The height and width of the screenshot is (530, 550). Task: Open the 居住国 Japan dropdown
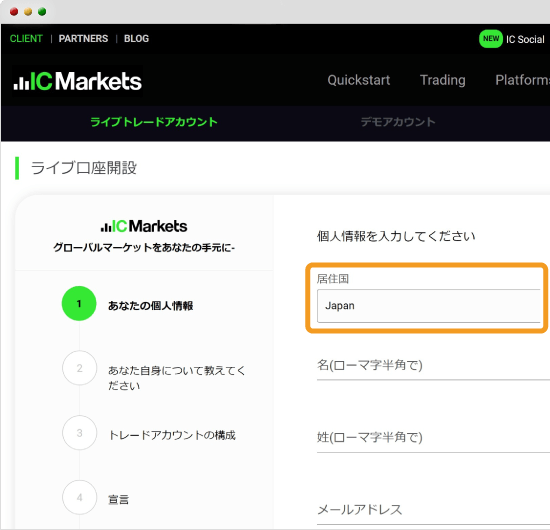point(429,306)
